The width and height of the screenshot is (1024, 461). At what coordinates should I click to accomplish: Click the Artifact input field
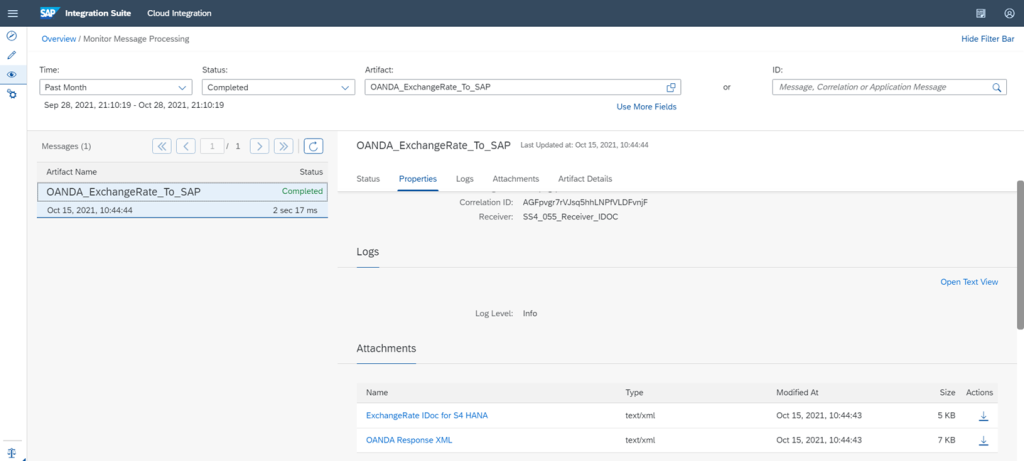click(522, 87)
